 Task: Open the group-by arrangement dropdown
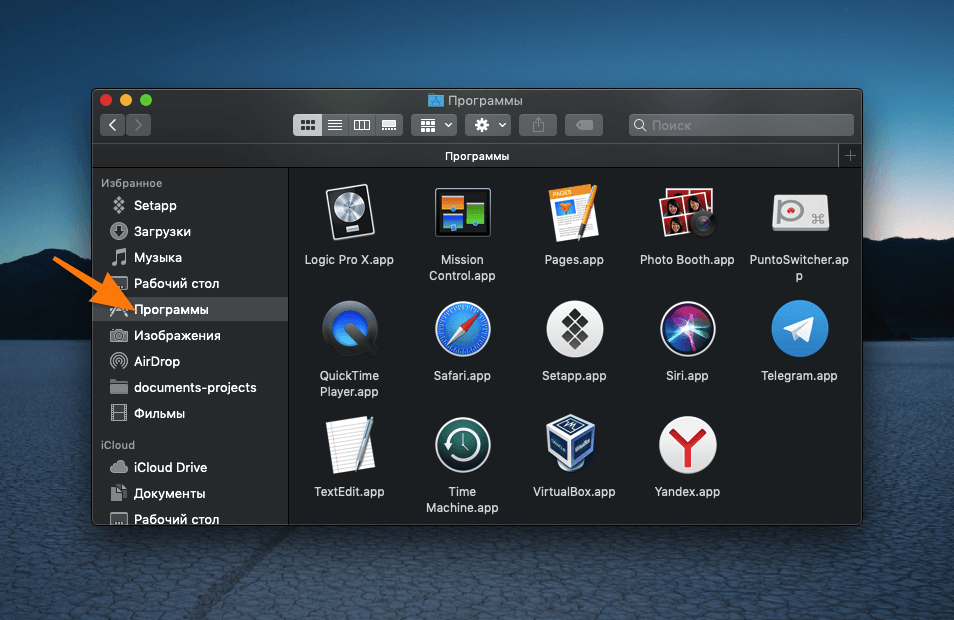[434, 125]
